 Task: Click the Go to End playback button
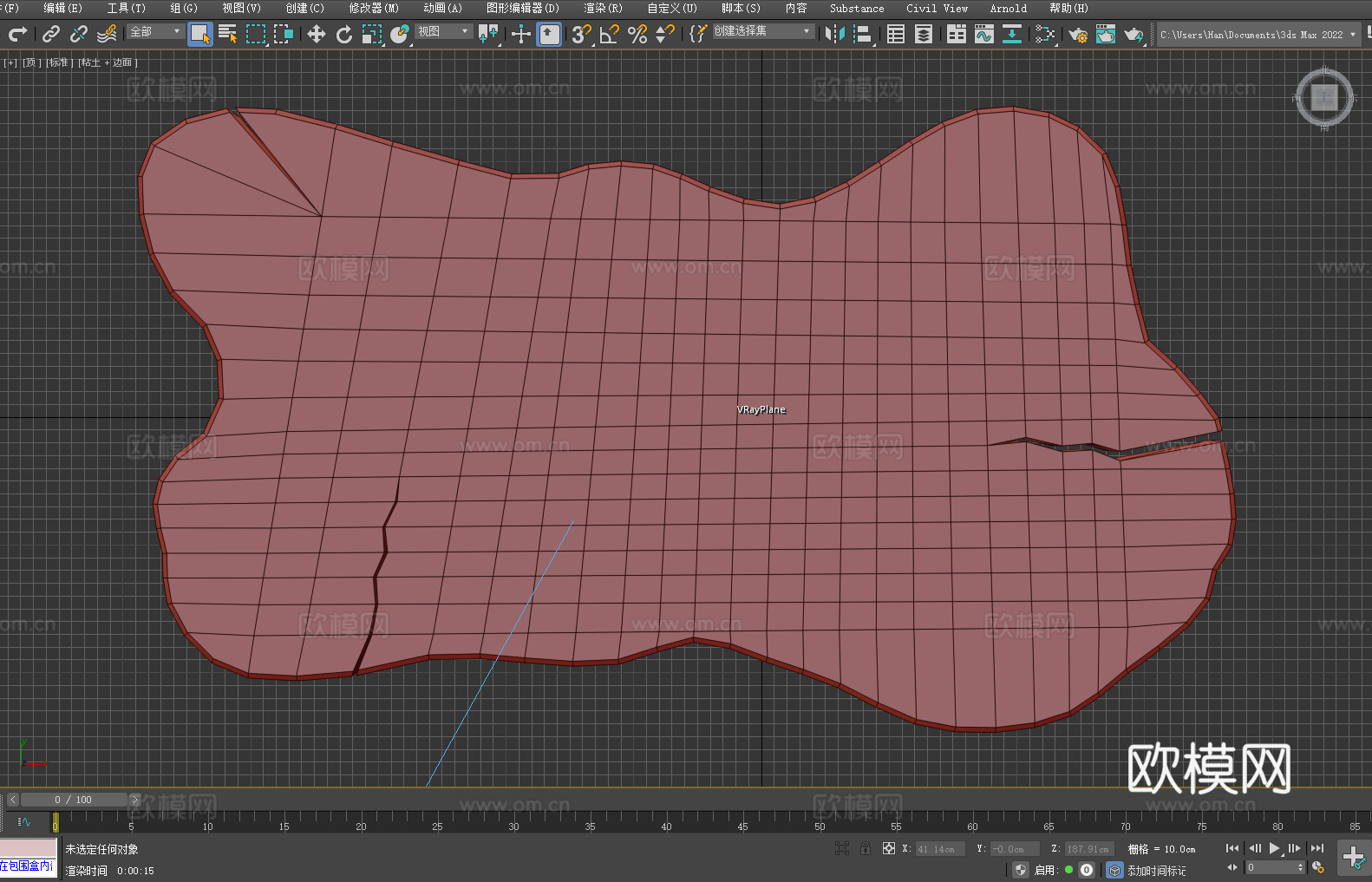pos(1317,848)
